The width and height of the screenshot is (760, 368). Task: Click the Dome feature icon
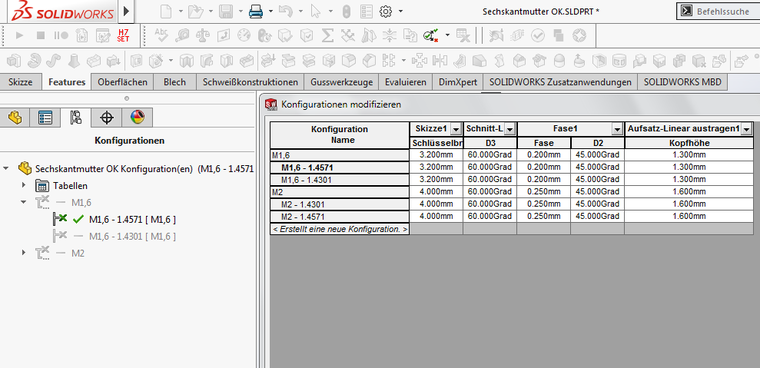tap(559, 61)
